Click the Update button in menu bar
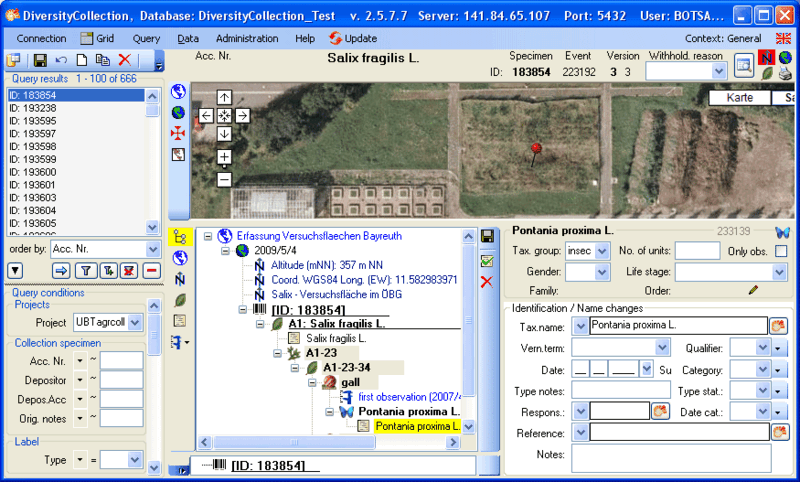This screenshot has width=800, height=482. [353, 38]
